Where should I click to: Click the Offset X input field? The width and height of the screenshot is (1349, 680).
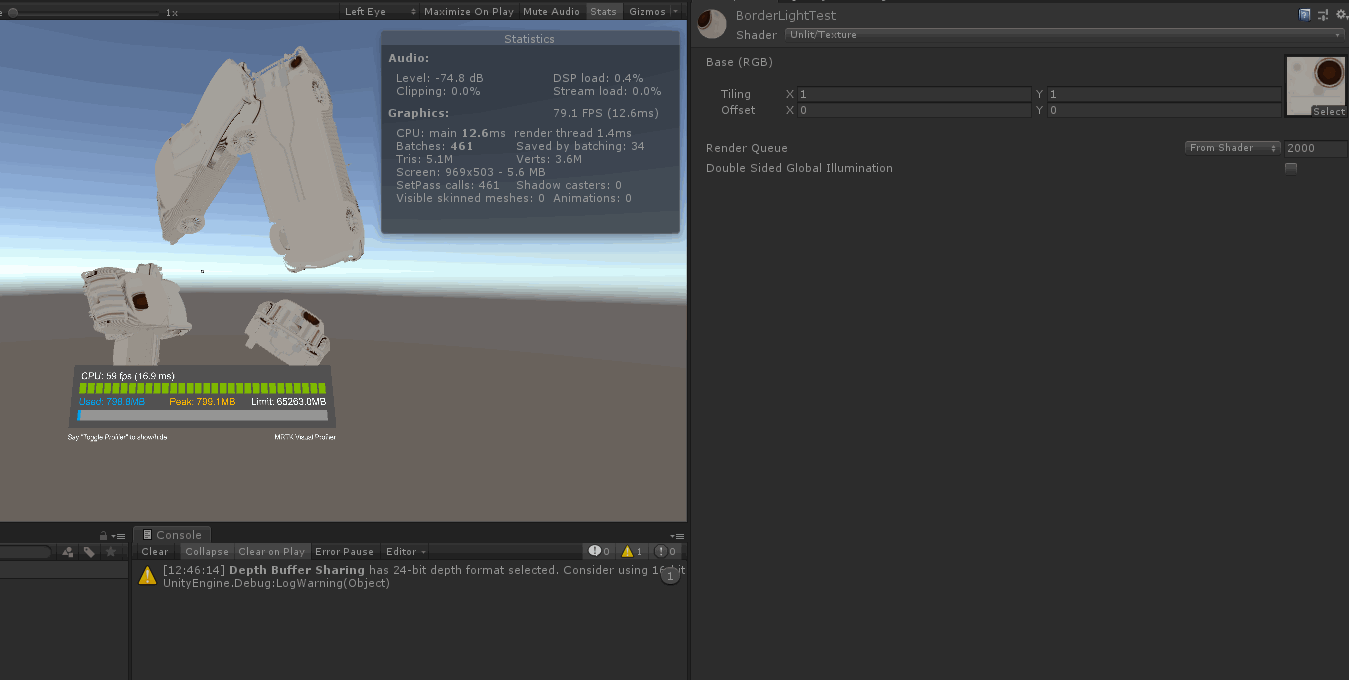pos(914,110)
